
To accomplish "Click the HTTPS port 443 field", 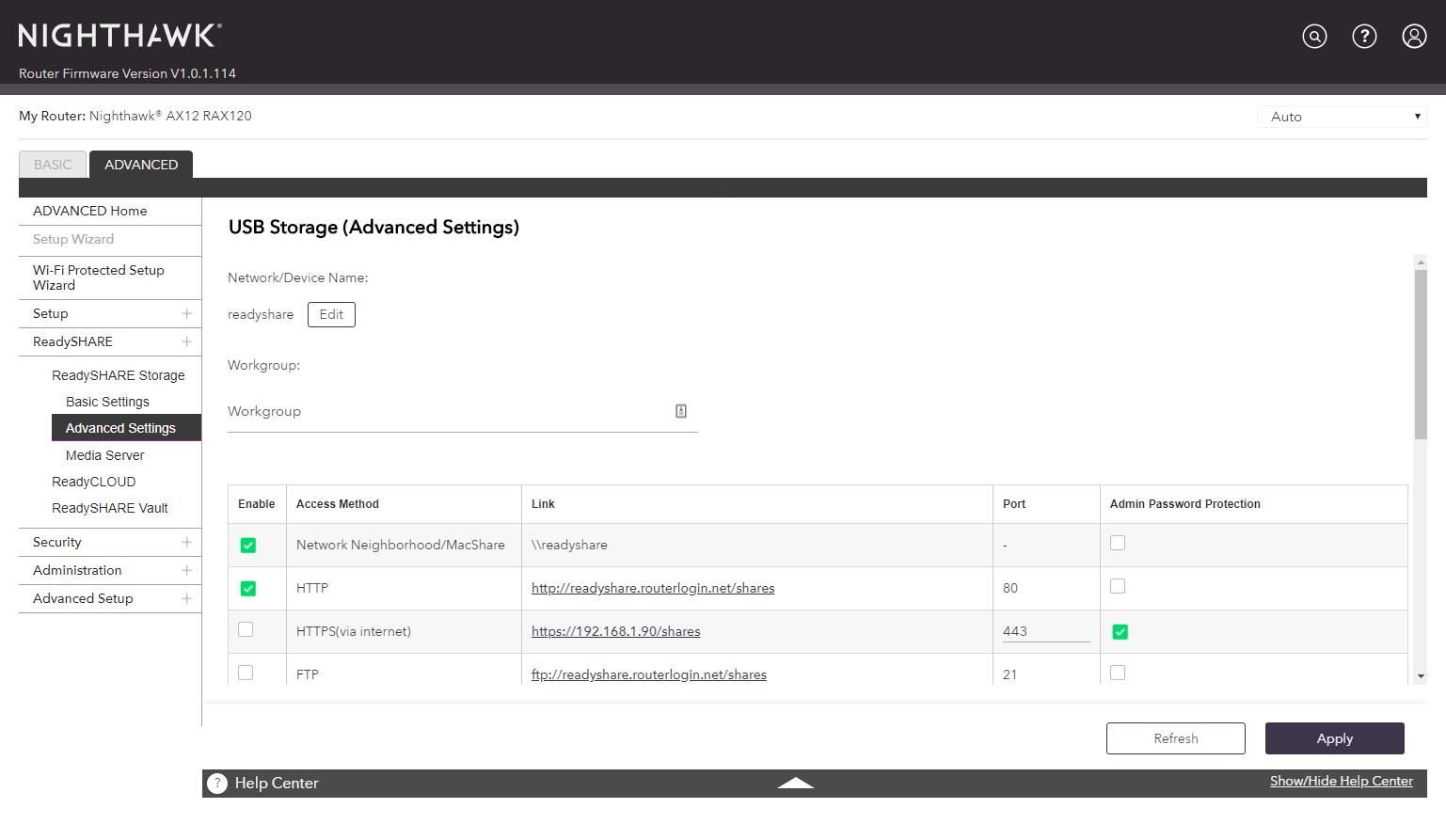I will click(1045, 631).
